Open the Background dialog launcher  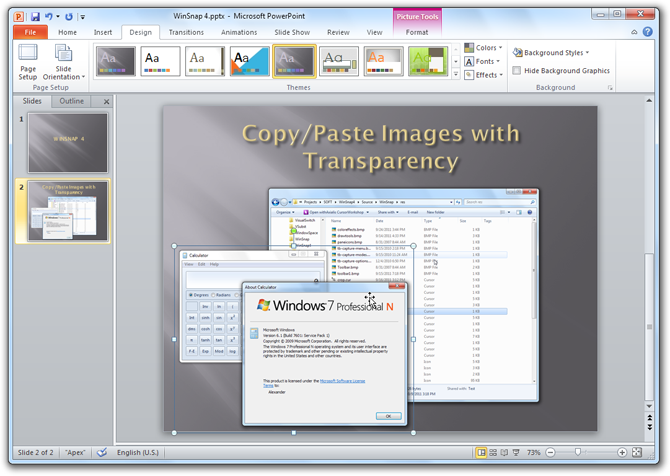(x=610, y=88)
